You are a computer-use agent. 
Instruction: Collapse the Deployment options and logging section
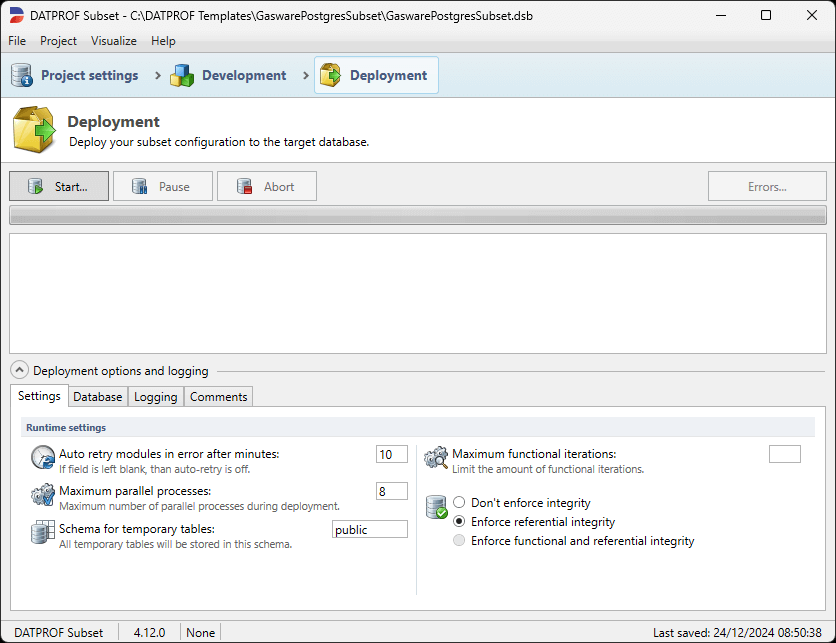[18, 369]
